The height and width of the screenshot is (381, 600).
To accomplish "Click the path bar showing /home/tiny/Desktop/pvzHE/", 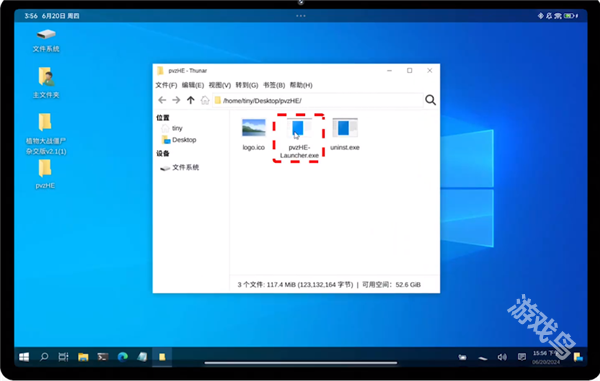I will pyautogui.click(x=318, y=101).
